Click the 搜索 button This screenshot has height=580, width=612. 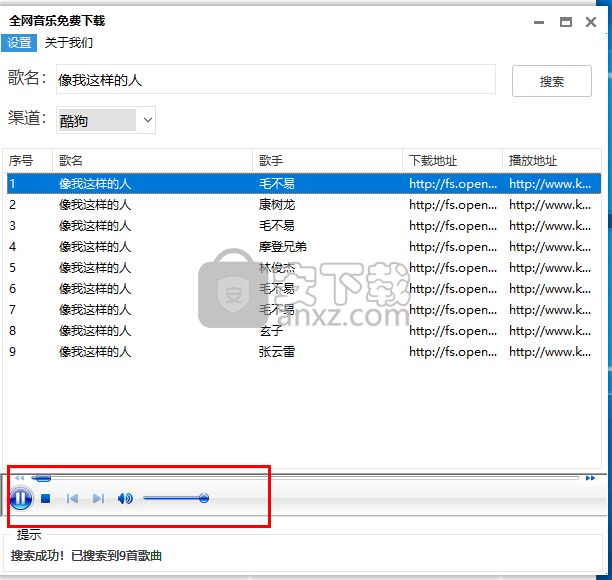coord(552,81)
